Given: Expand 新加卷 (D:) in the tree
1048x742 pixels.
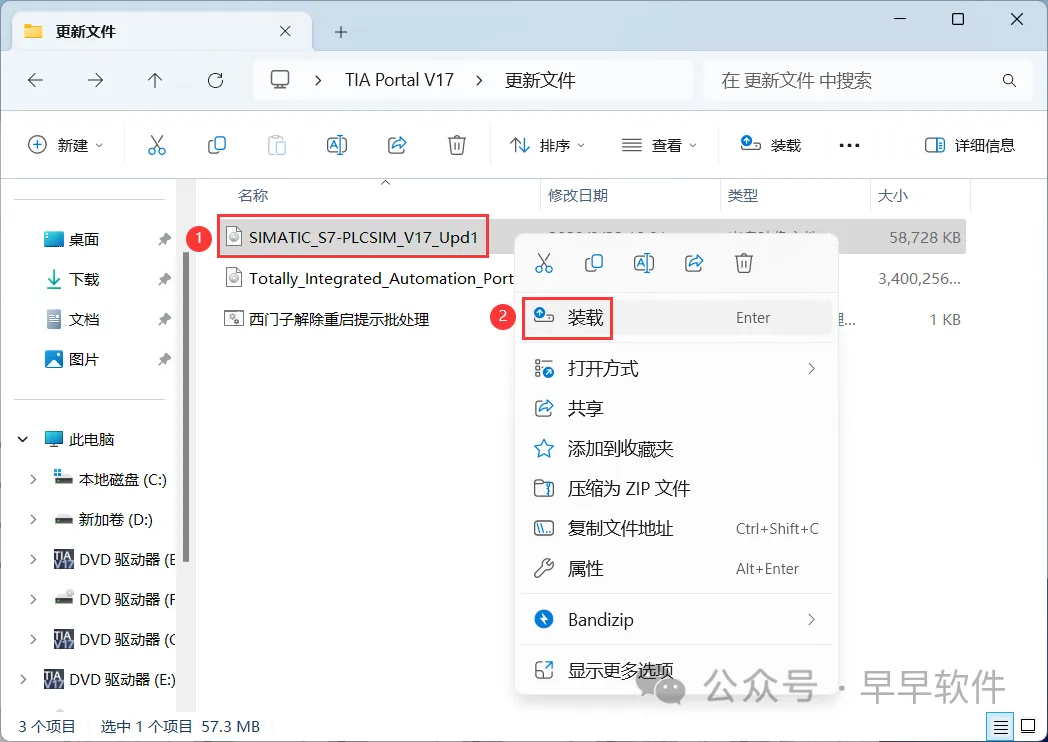Looking at the screenshot, I should [33, 520].
